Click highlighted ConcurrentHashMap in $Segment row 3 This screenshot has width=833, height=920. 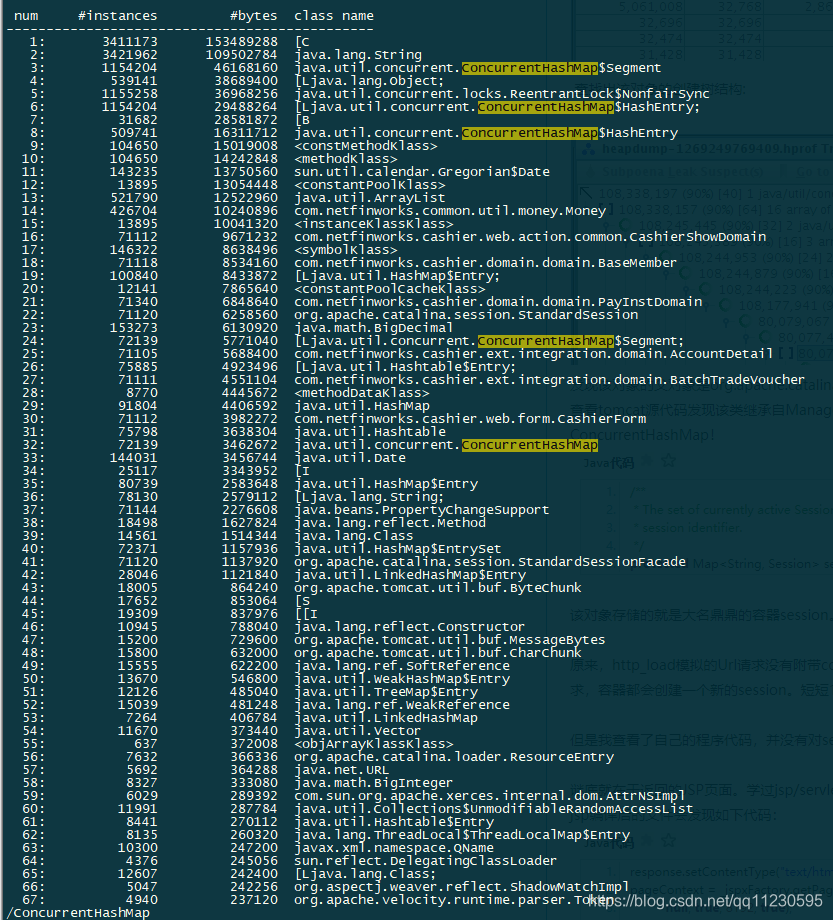tap(530, 68)
